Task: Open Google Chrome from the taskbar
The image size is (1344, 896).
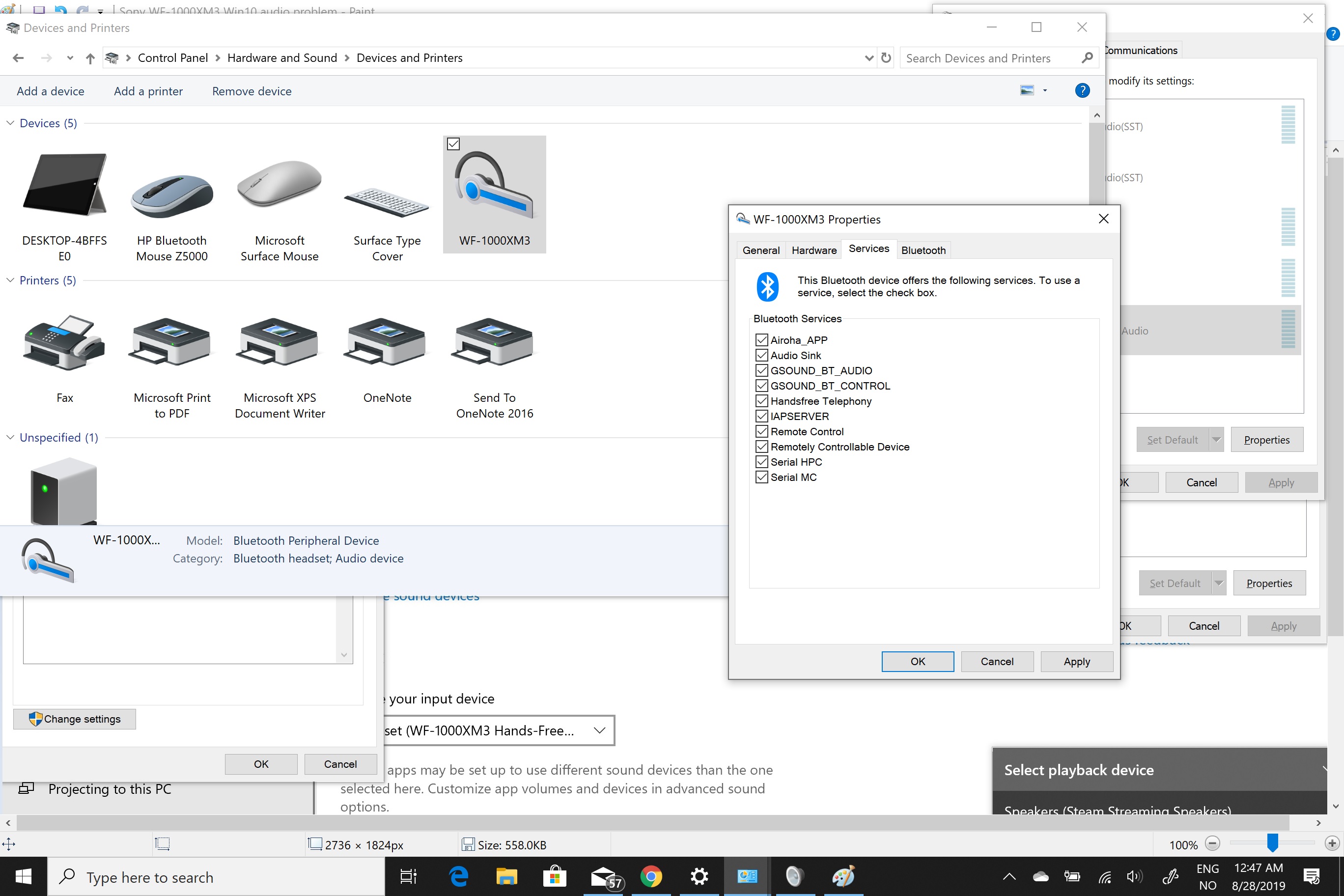Action: (x=651, y=876)
